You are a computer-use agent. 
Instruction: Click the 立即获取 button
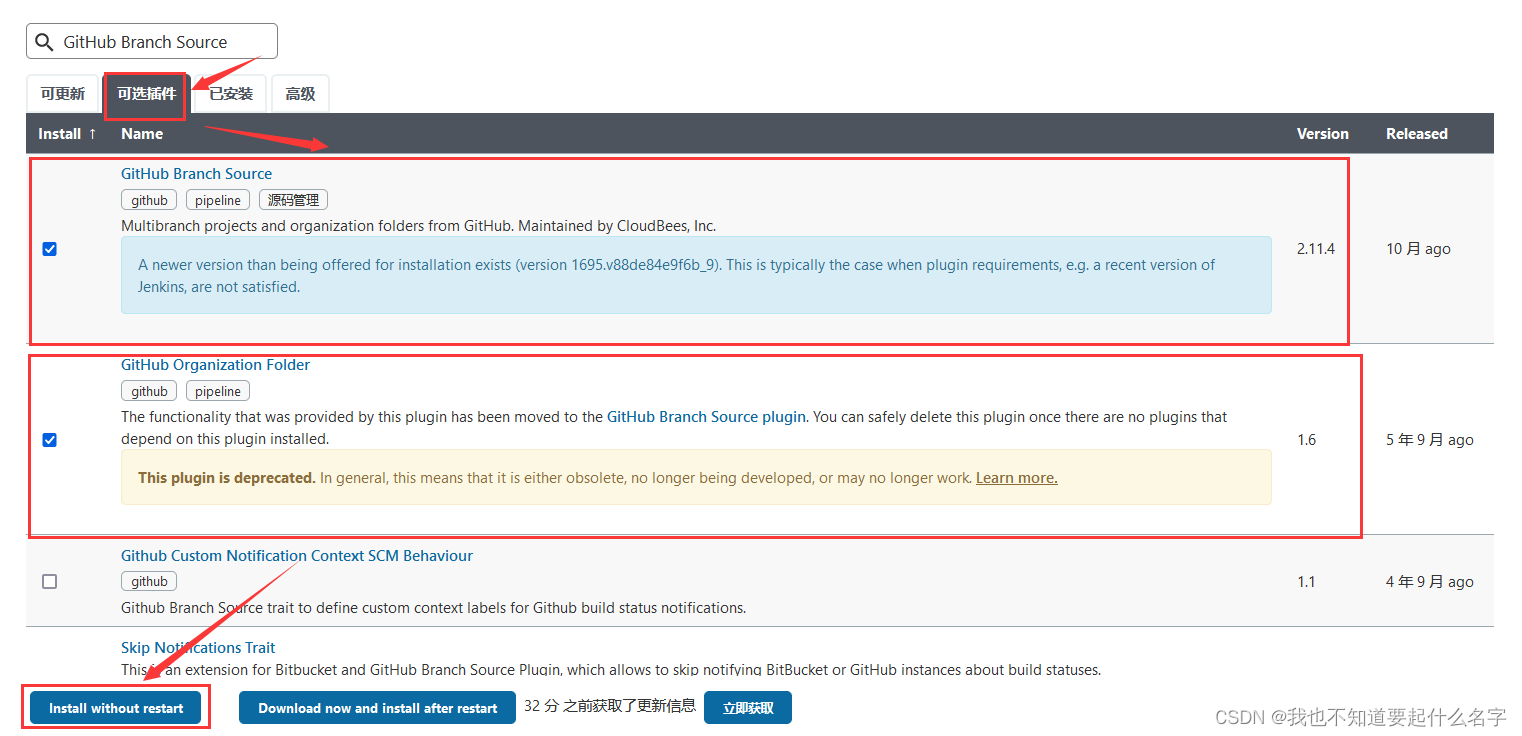pyautogui.click(x=748, y=708)
